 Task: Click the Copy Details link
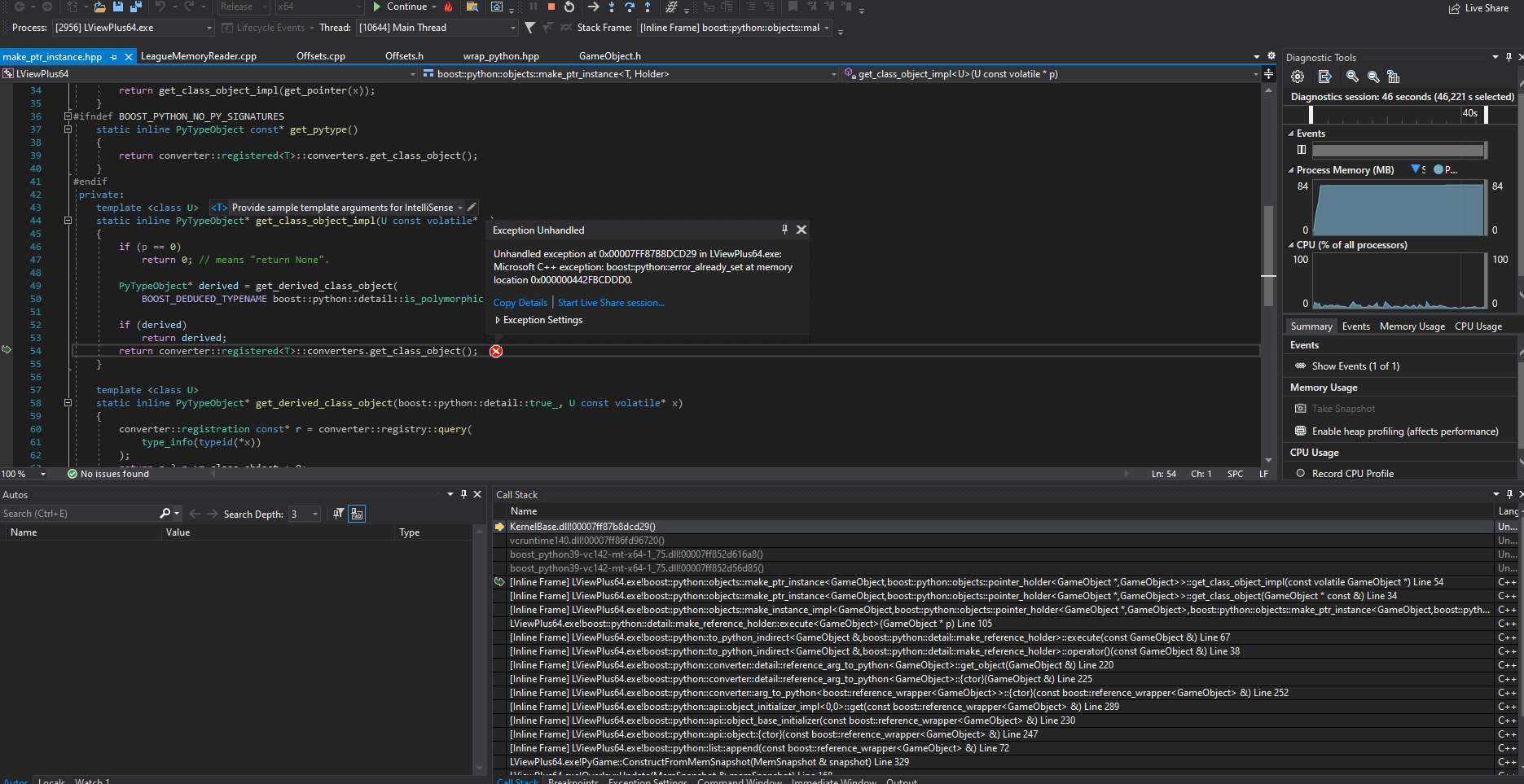coord(520,303)
